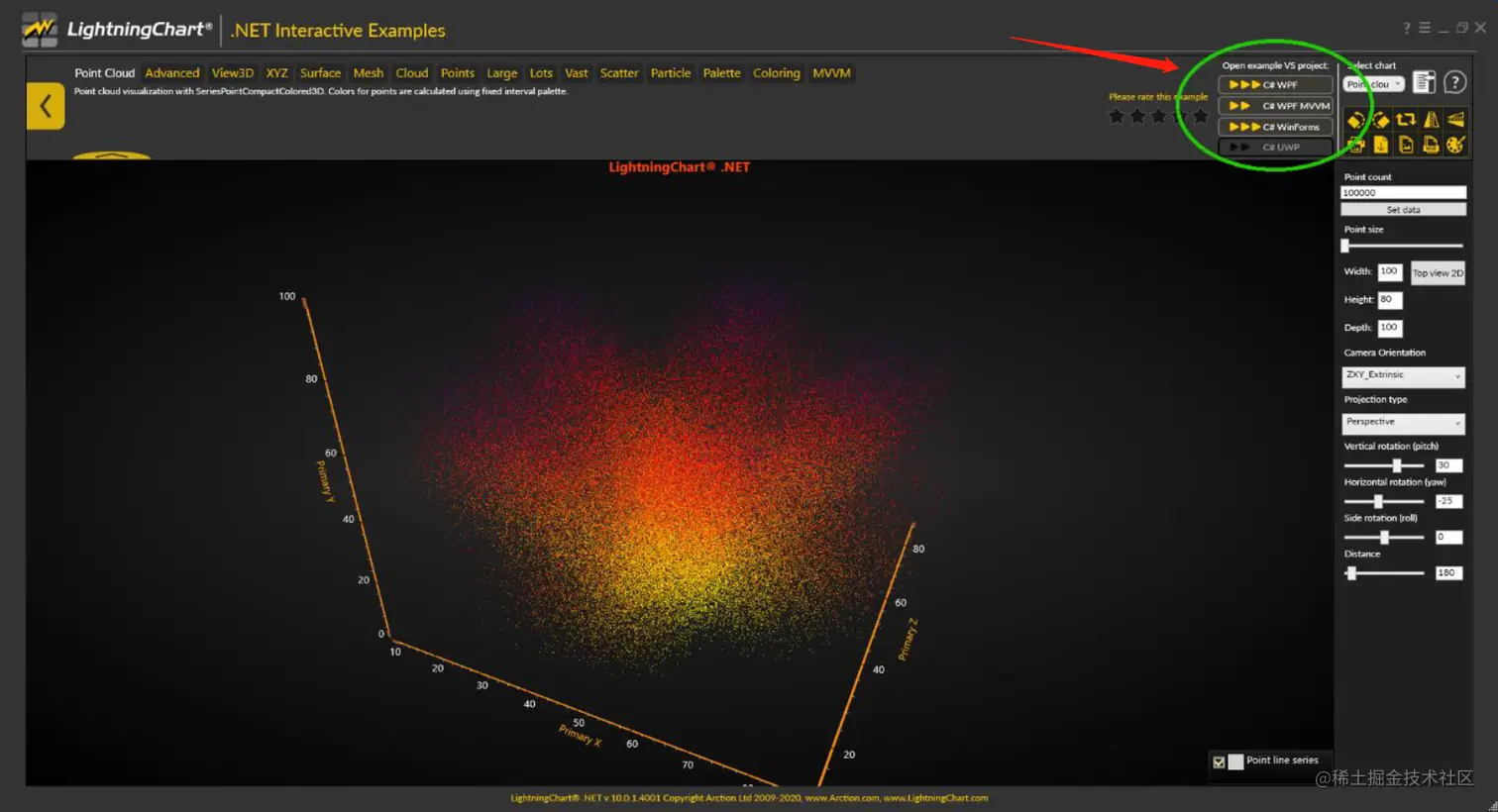Image resolution: width=1498 pixels, height=812 pixels.
Task: Click the LightningChart logo icon
Action: (40, 31)
